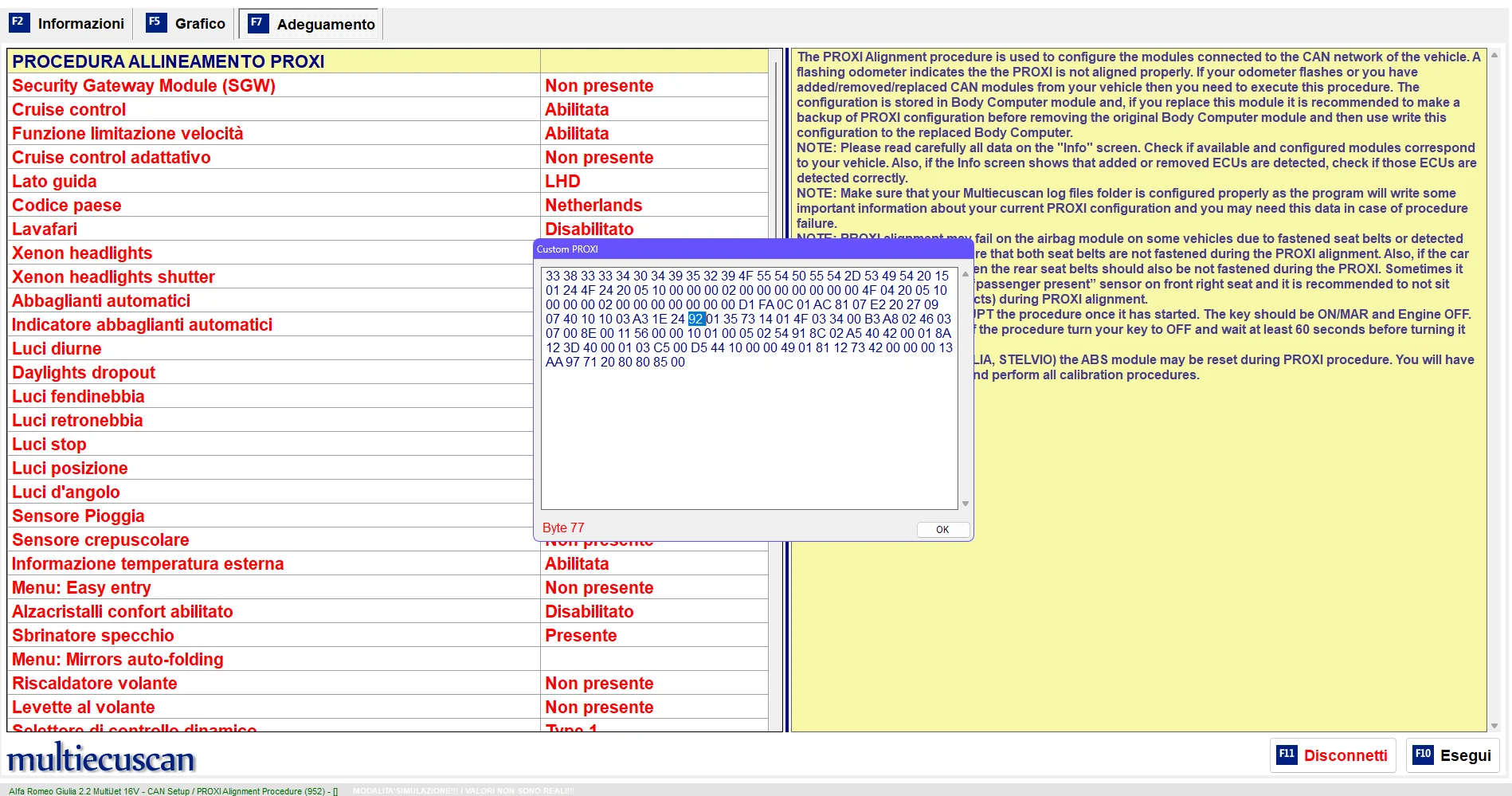
Task: Click the Netherlands value for Codice paese
Action: [593, 205]
